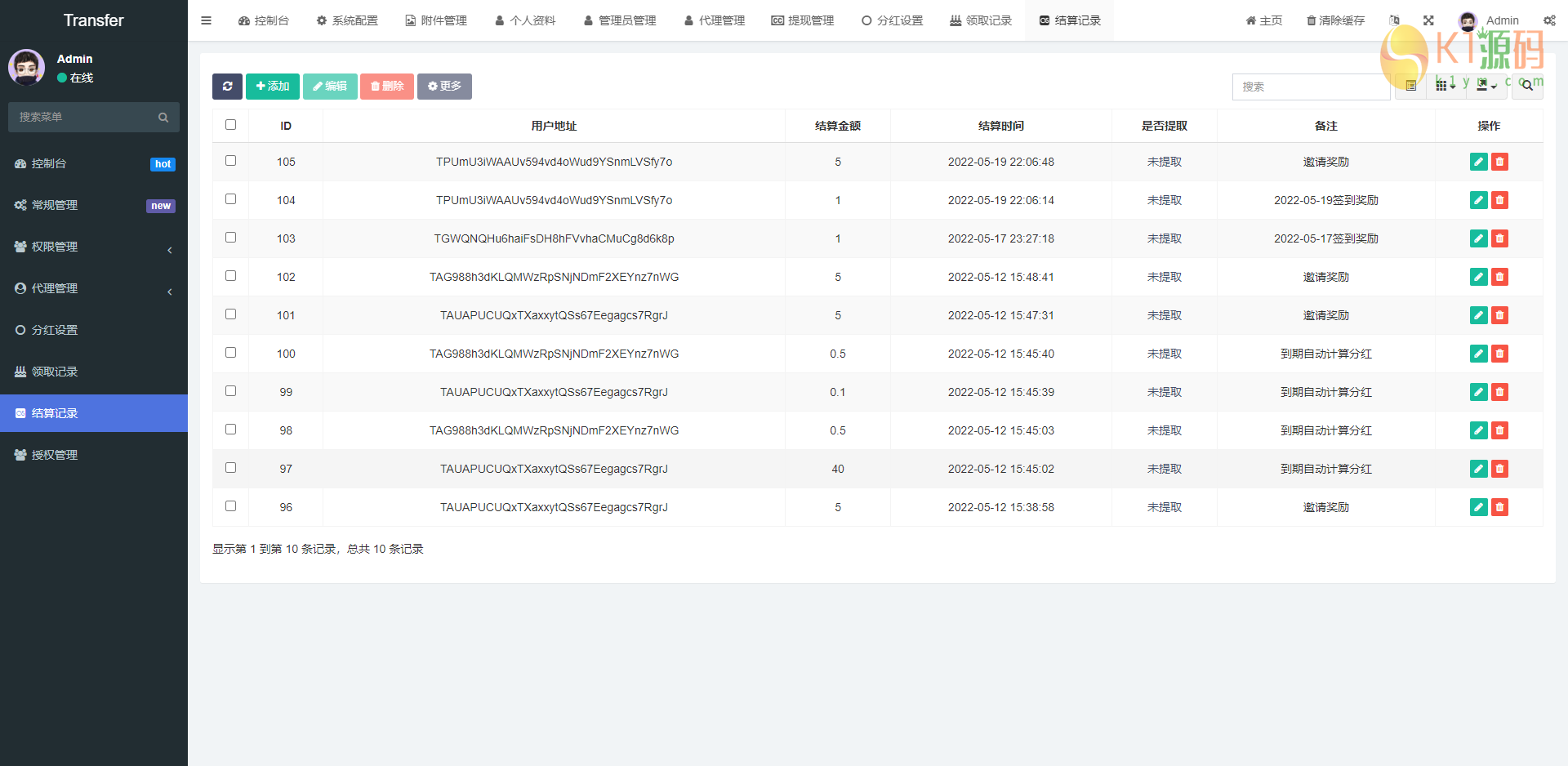Delete record 102 with the red trash icon
This screenshot has width=1568, height=766.
click(x=1499, y=277)
